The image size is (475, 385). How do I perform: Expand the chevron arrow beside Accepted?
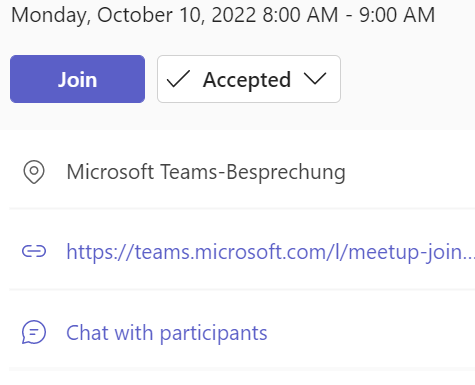(x=315, y=79)
